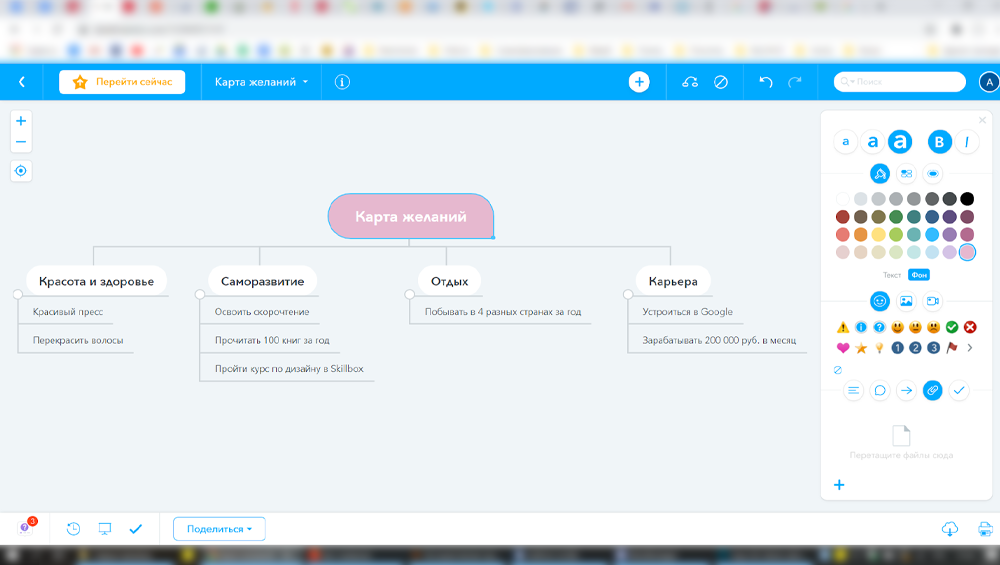Center the map with the target icon
The image size is (1000, 565).
(21, 171)
